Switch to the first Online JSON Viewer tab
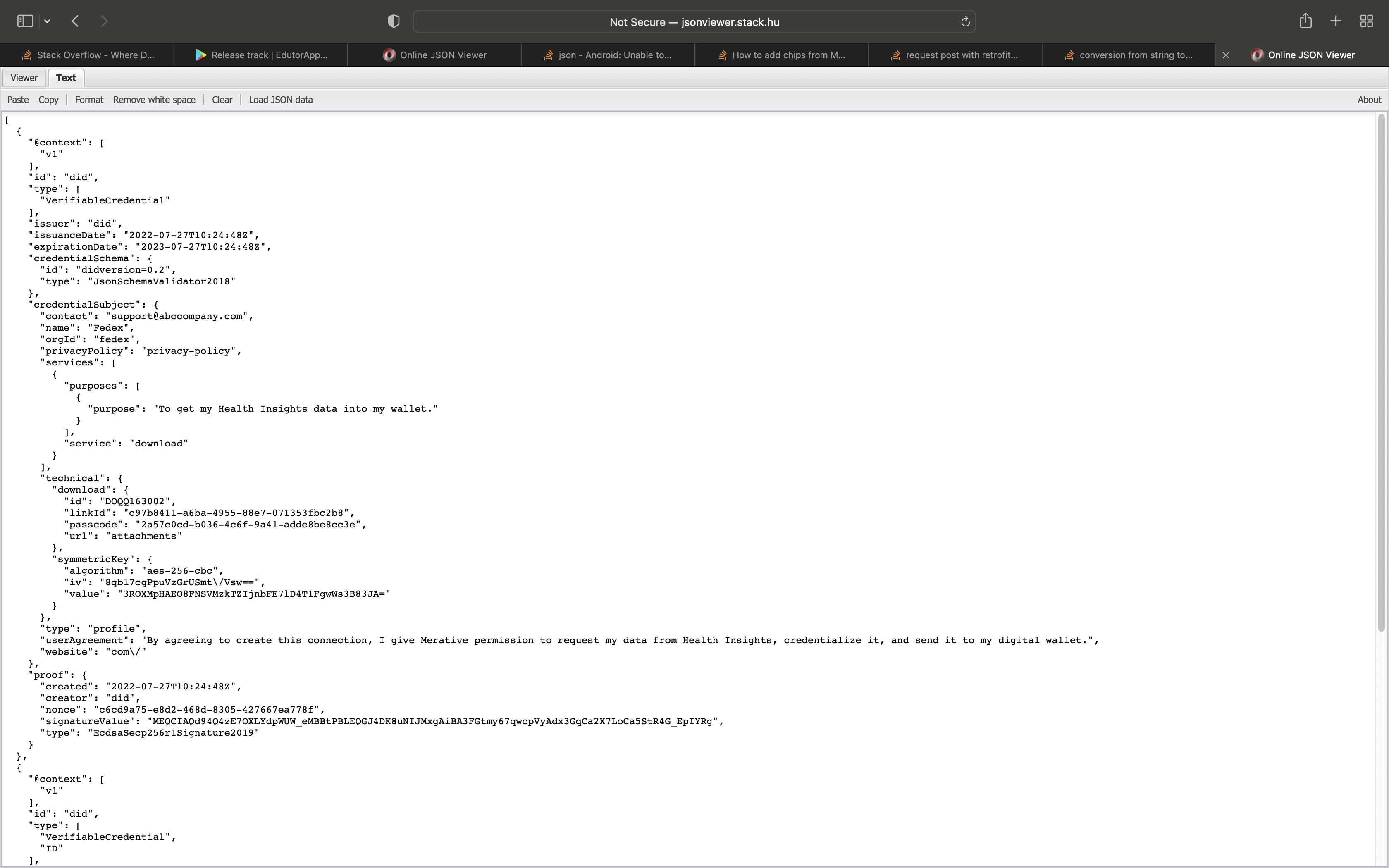This screenshot has height=868, width=1389. coord(434,55)
